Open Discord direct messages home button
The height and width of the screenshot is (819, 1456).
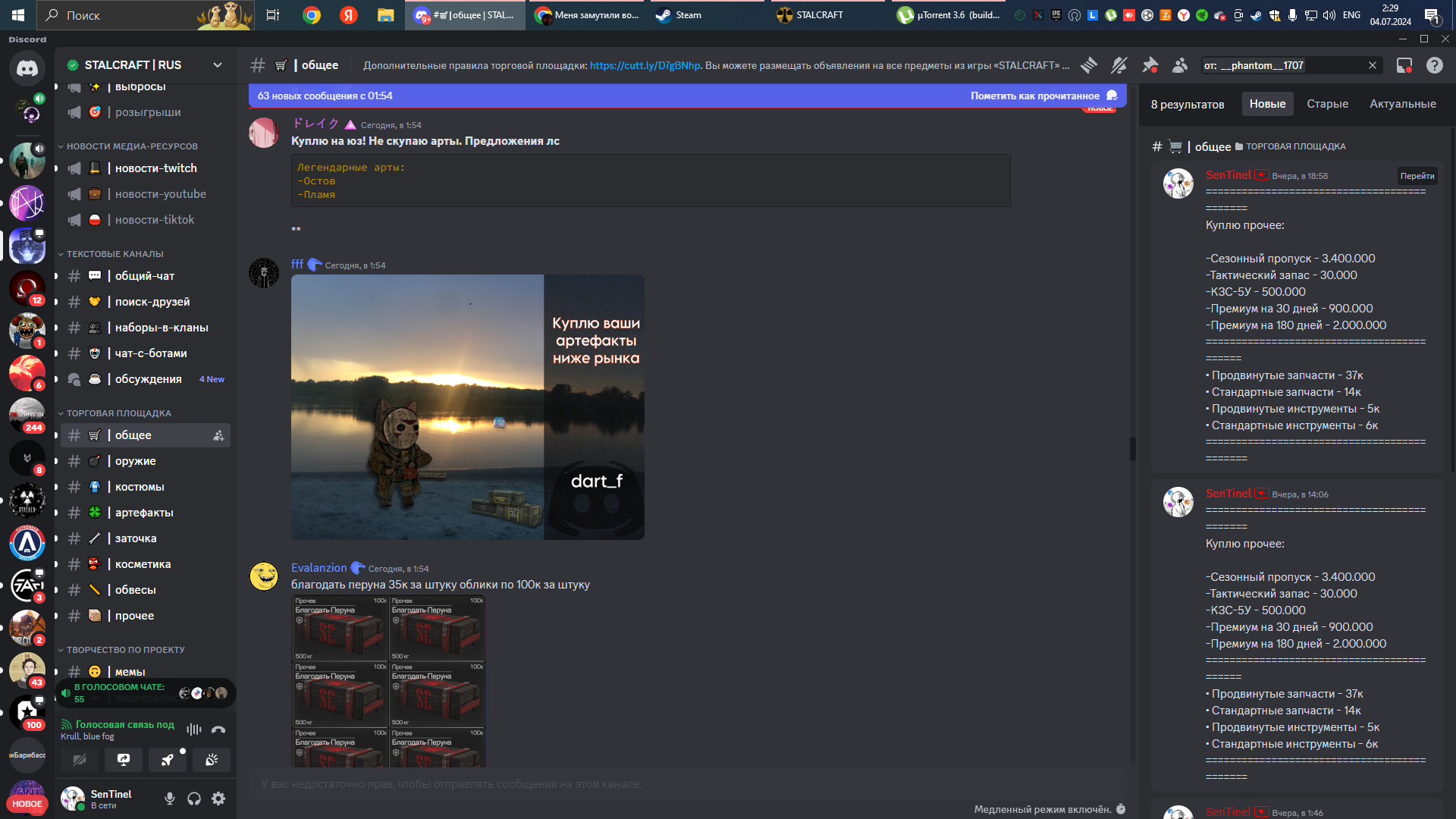[27, 68]
